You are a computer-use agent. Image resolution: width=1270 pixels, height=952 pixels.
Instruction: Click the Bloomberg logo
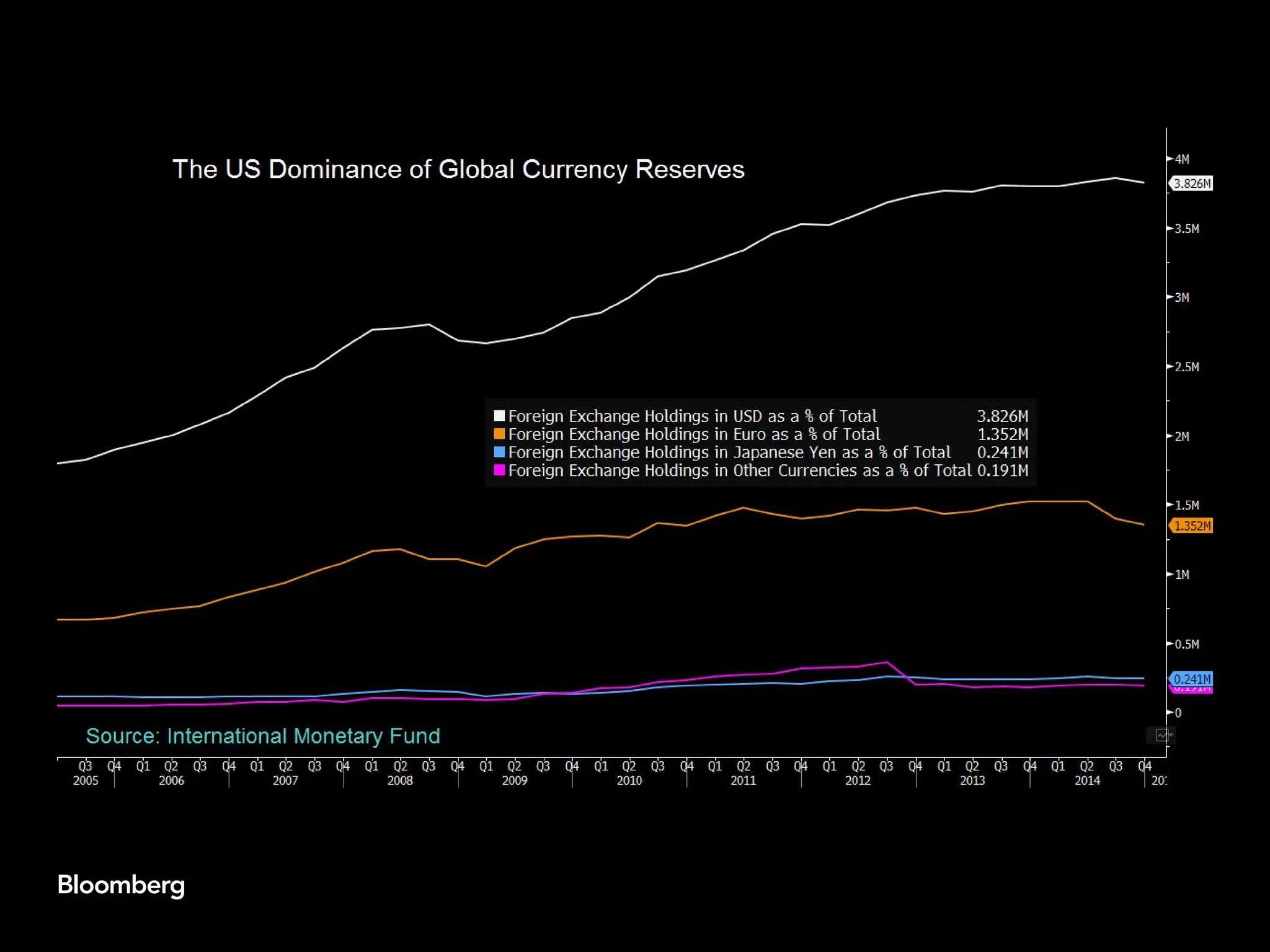[121, 885]
